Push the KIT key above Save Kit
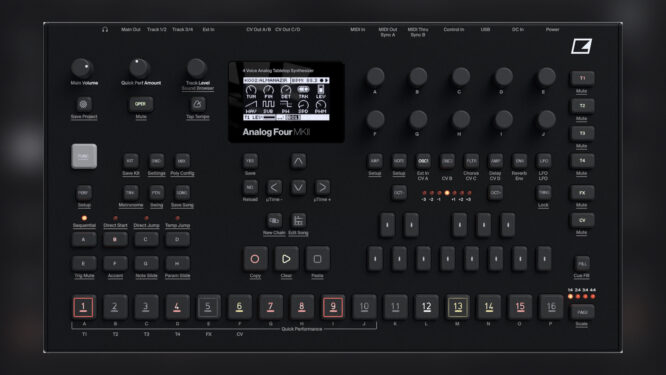Viewport: 666px width, 375px height. 130,161
